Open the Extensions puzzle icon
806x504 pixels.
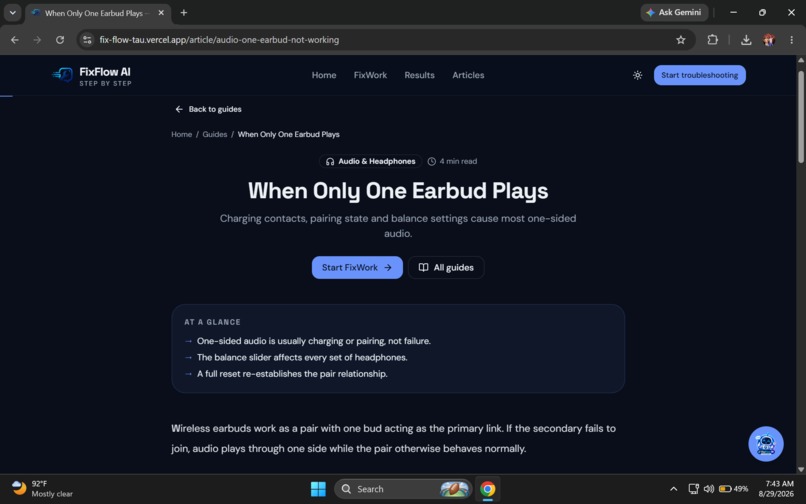(x=712, y=40)
